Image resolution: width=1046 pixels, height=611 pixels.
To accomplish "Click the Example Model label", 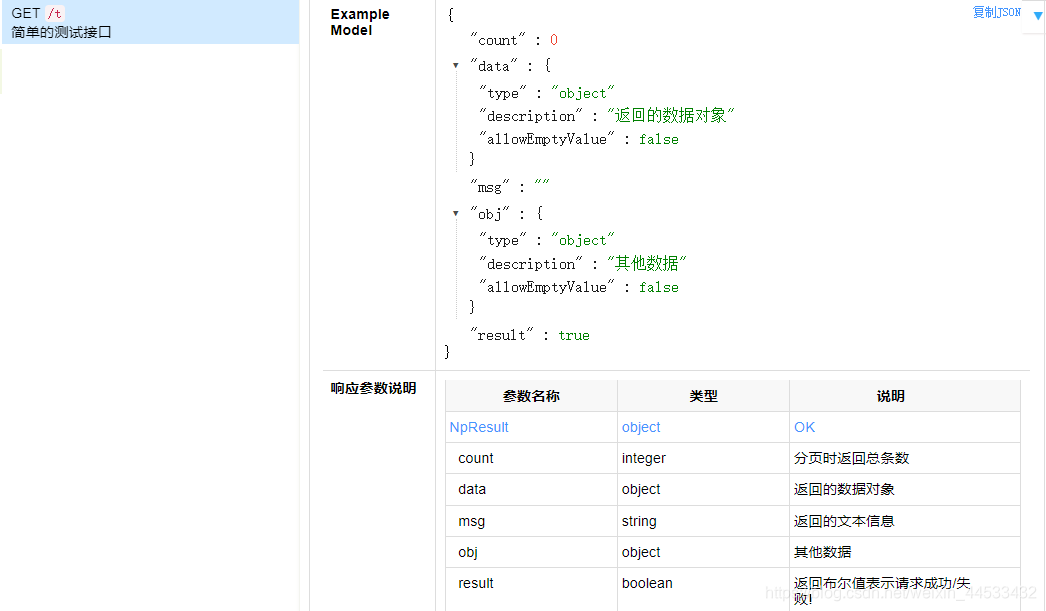I will pos(360,22).
